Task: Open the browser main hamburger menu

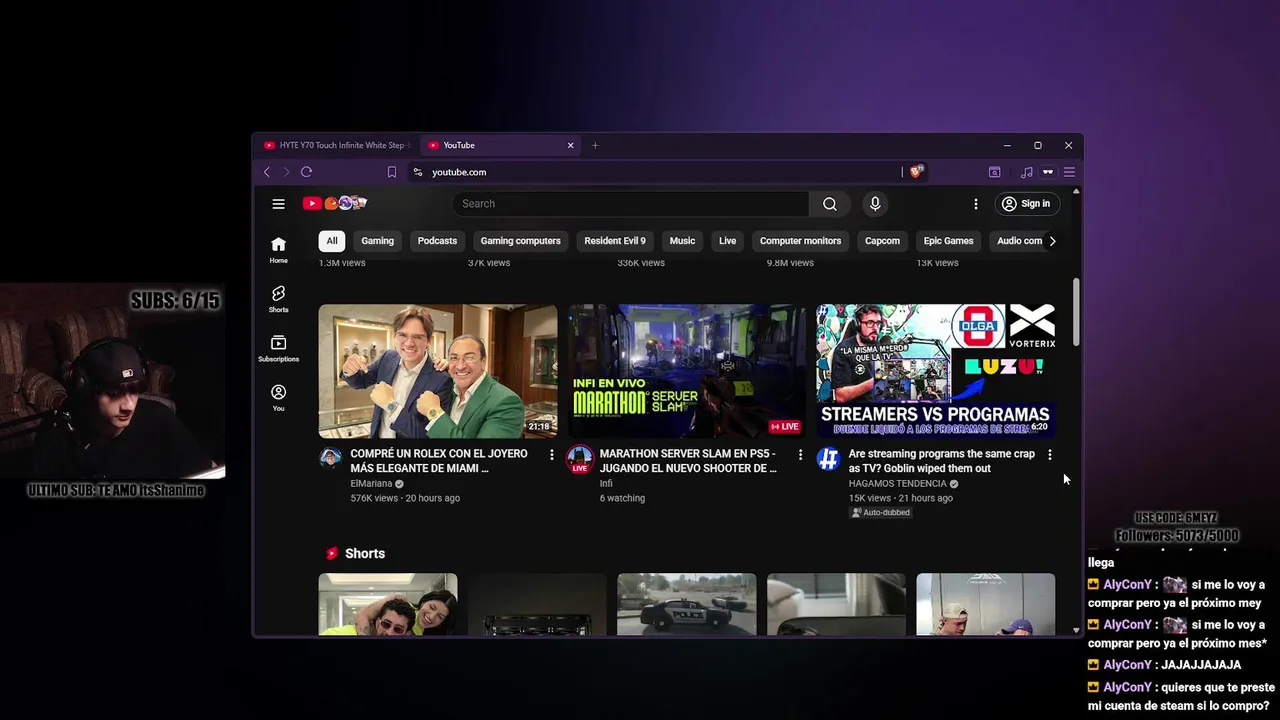Action: 1069,172
